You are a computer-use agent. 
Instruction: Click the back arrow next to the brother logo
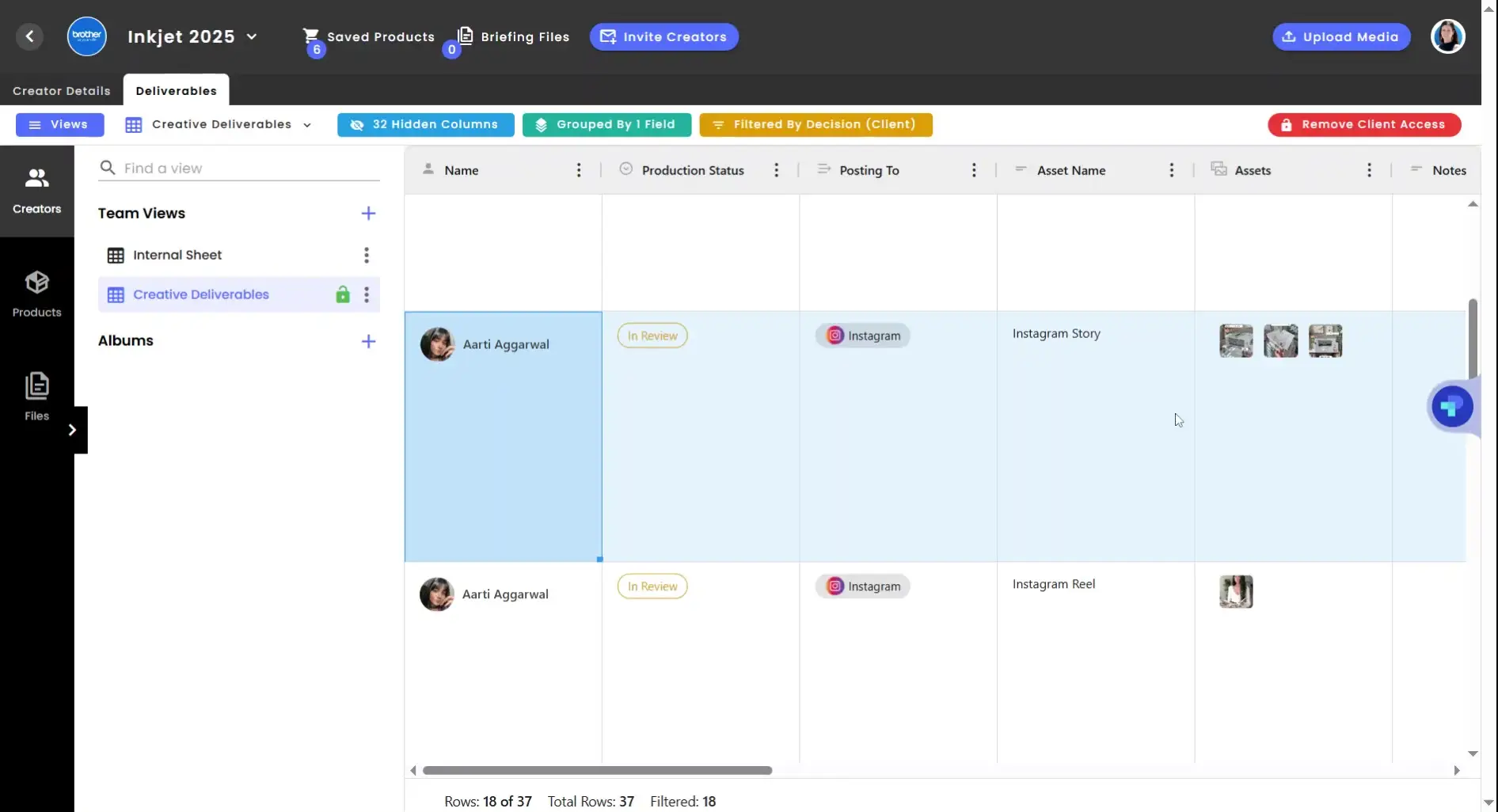(x=30, y=36)
